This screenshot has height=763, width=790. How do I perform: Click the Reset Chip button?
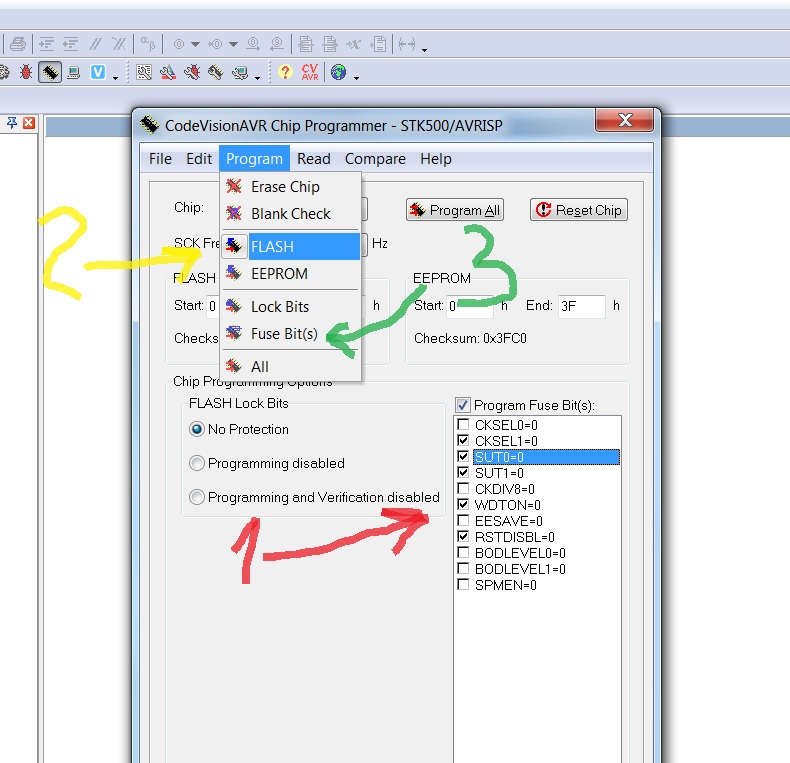point(579,210)
